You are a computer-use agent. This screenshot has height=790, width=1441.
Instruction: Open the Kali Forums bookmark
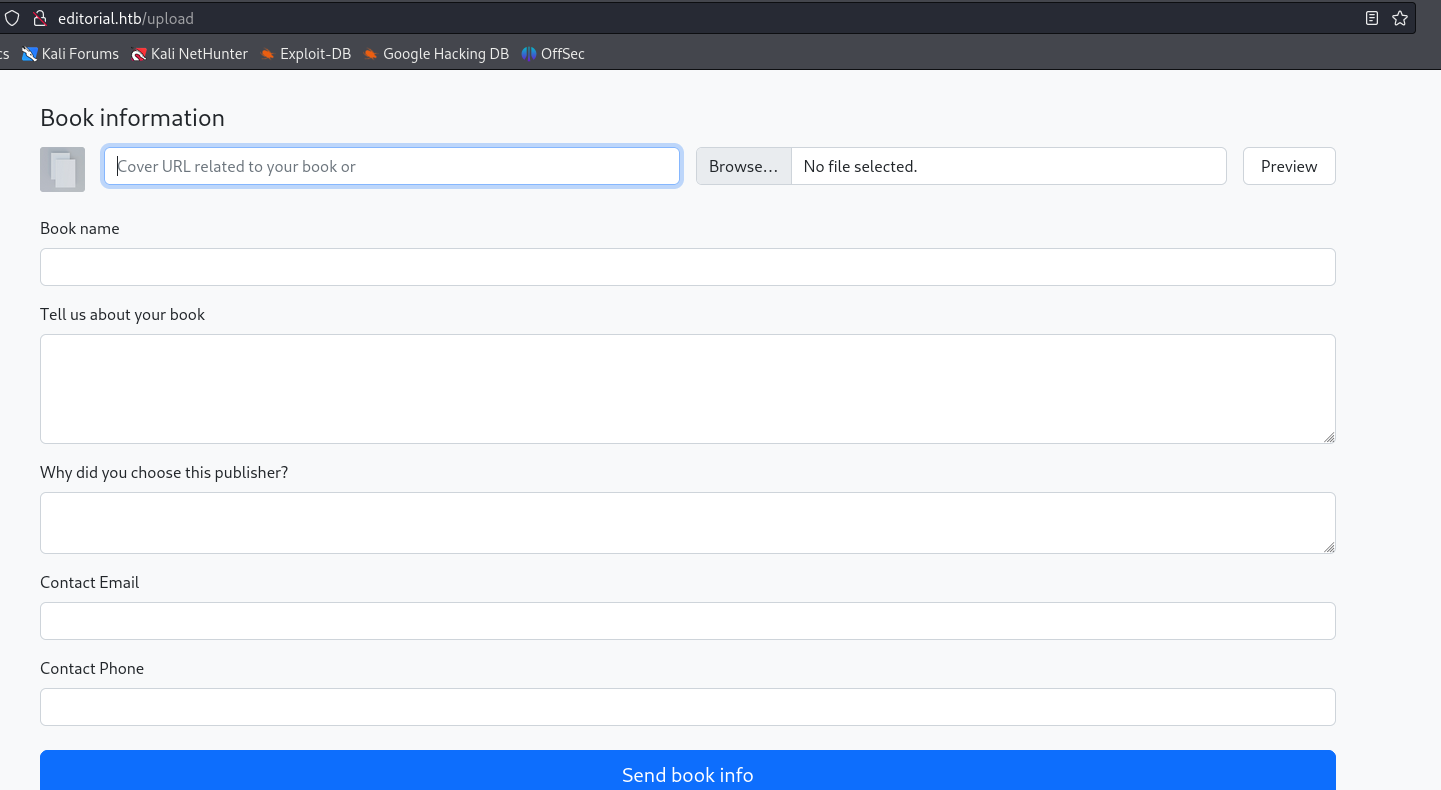tap(70, 54)
